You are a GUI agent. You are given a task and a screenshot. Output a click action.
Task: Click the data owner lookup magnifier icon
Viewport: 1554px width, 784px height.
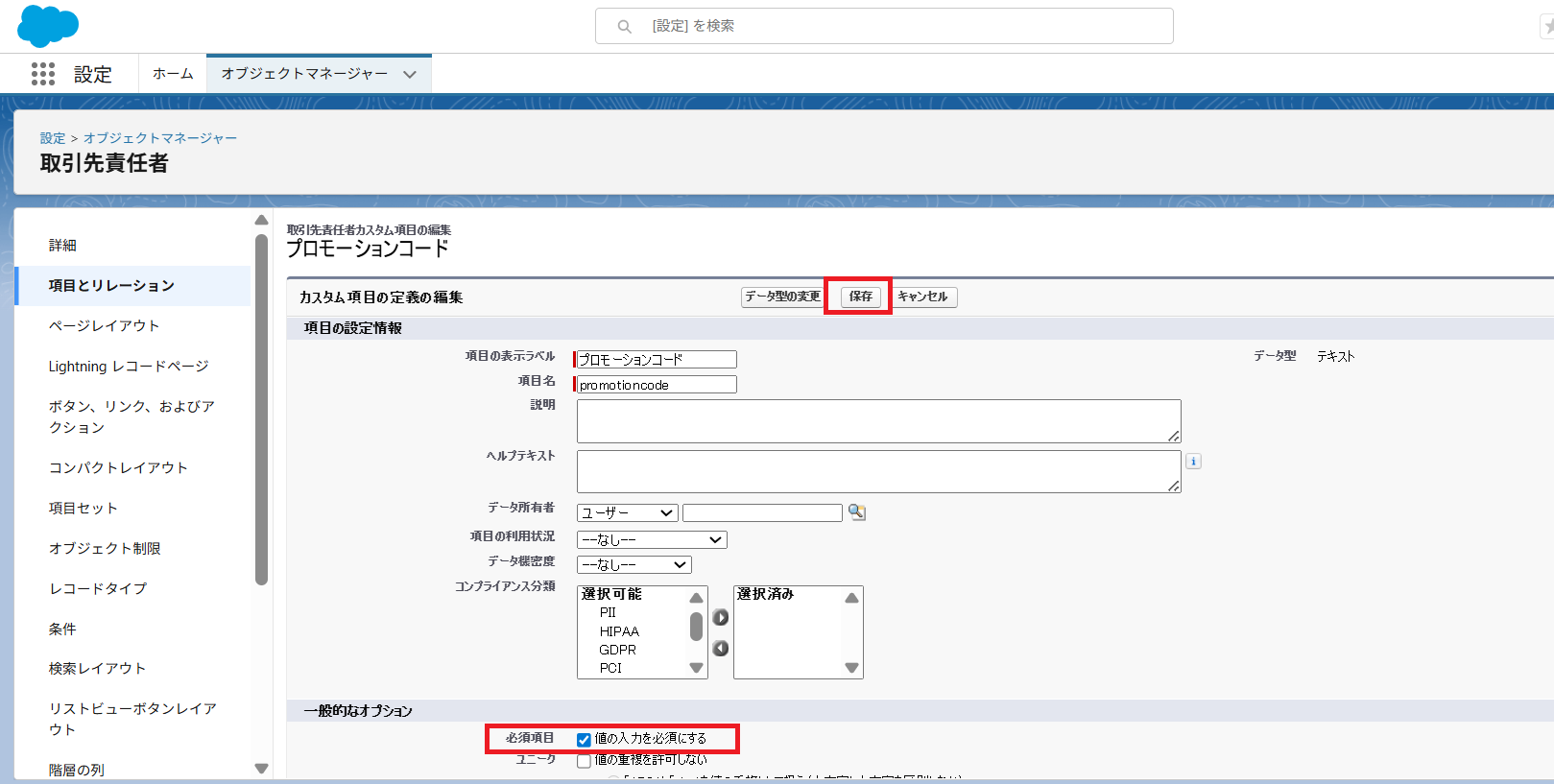(x=856, y=512)
